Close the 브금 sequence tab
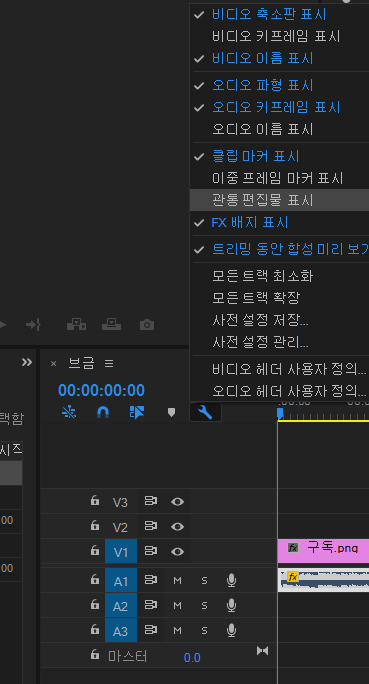This screenshot has width=369, height=684. coord(53,364)
